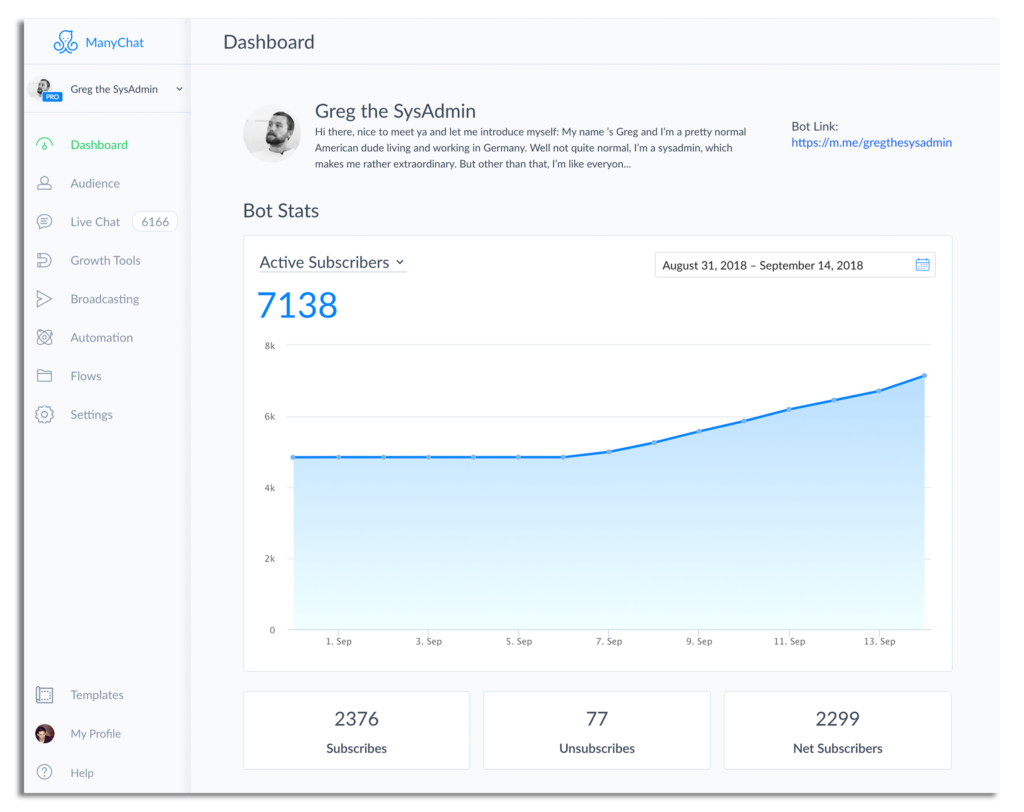Click the Live Chat 6166 count badge
1024x812 pixels.
click(x=155, y=221)
